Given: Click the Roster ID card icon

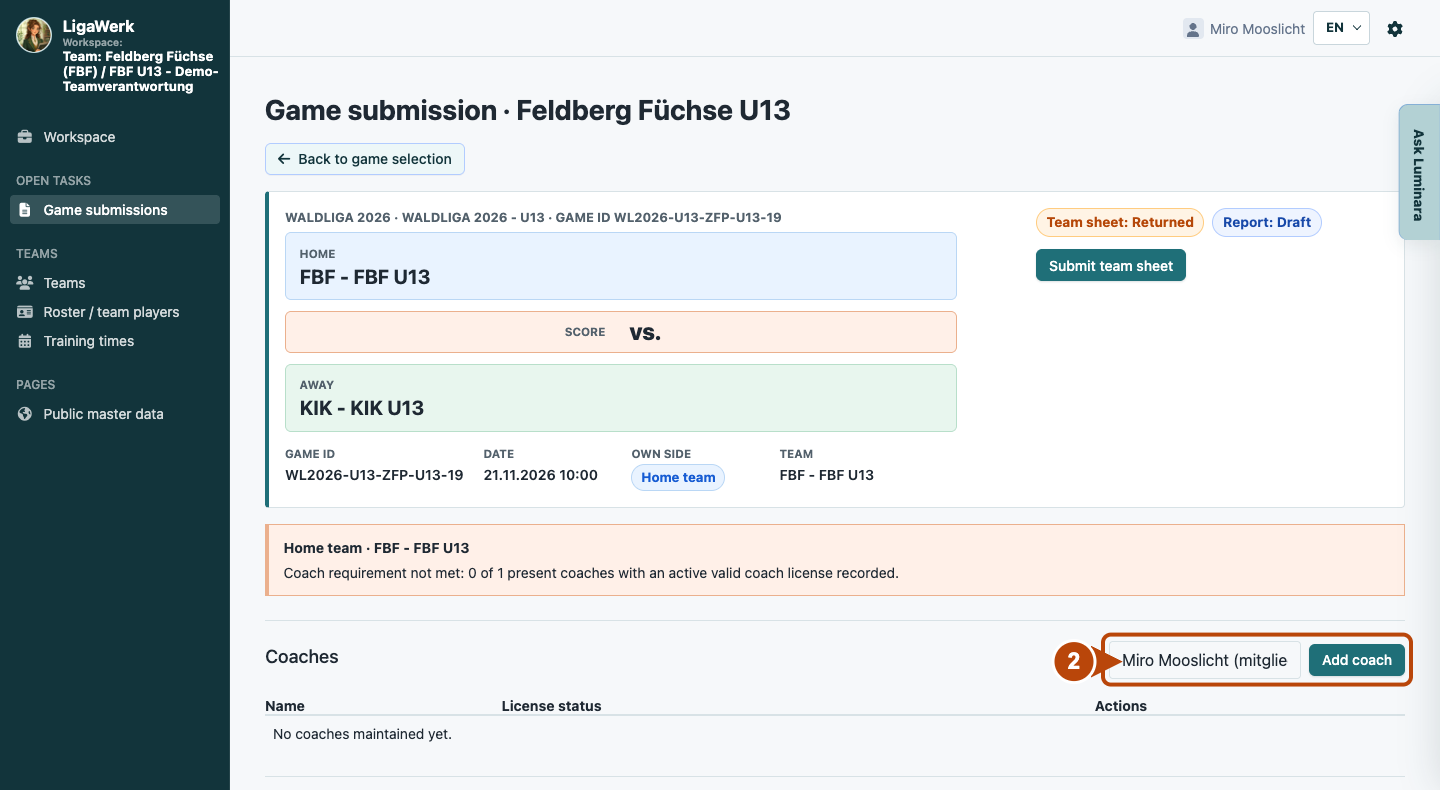Looking at the screenshot, I should click(x=25, y=312).
